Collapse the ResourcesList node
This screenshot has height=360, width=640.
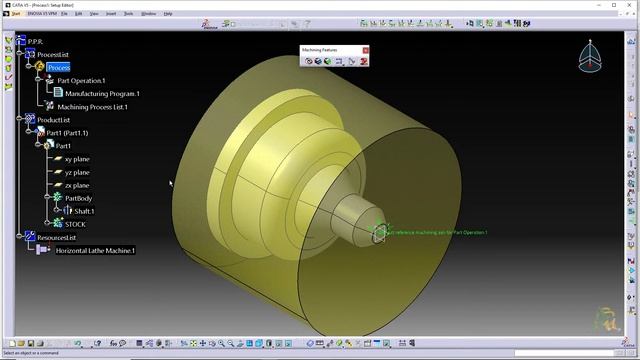tap(19, 236)
